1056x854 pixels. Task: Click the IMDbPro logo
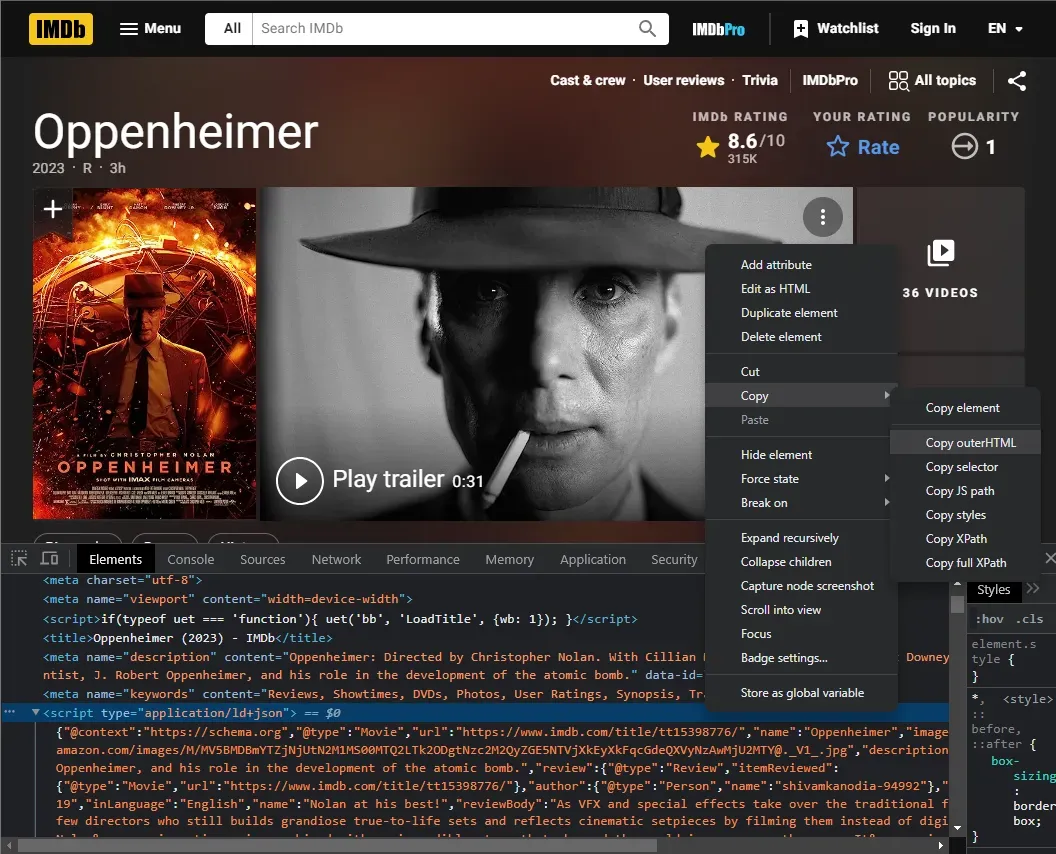click(x=718, y=29)
